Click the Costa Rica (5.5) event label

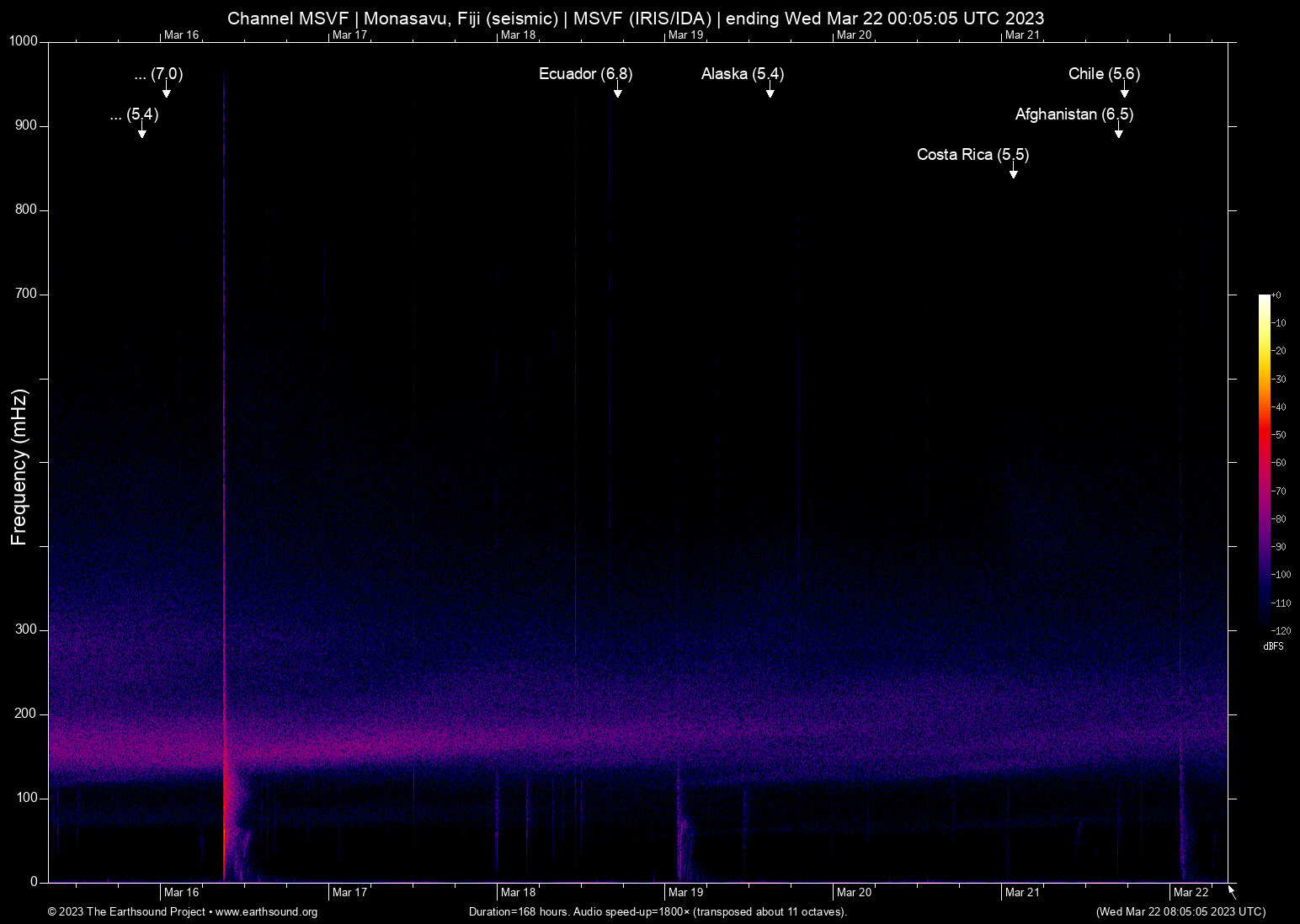(x=972, y=155)
